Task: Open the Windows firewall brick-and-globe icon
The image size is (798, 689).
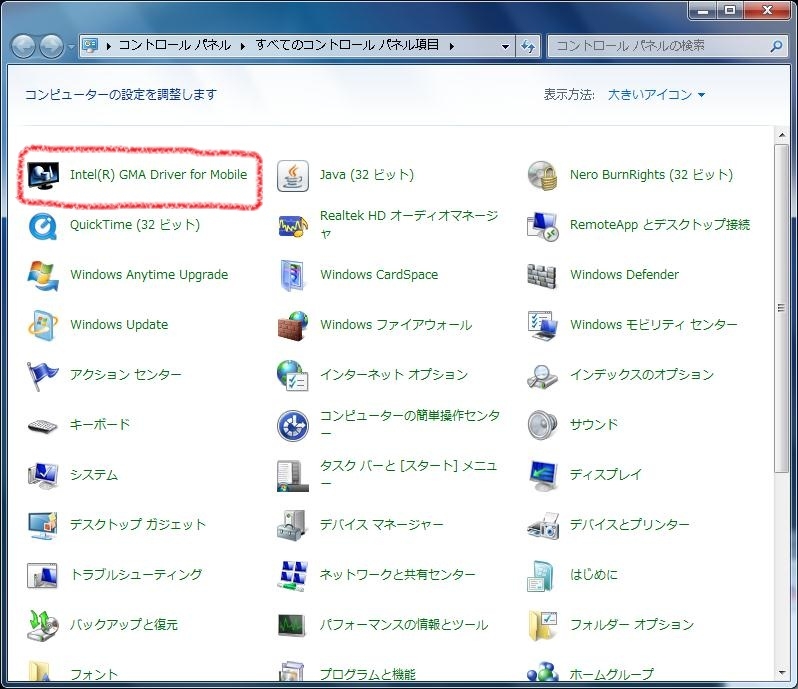Action: tap(293, 326)
